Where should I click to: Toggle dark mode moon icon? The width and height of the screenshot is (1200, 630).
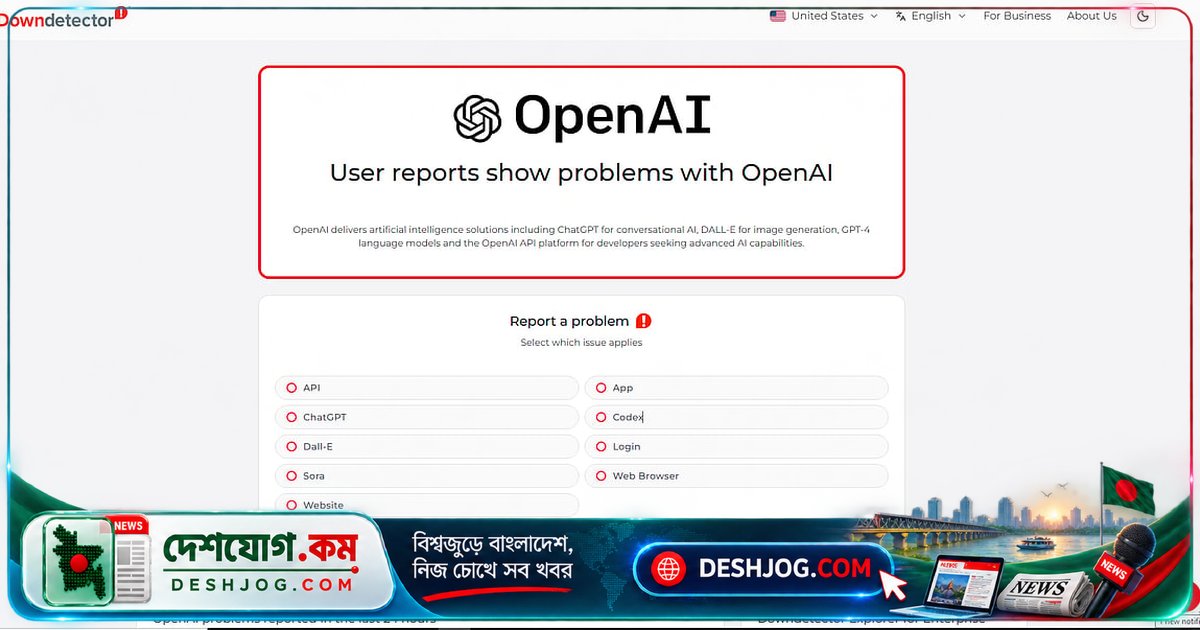point(1144,16)
